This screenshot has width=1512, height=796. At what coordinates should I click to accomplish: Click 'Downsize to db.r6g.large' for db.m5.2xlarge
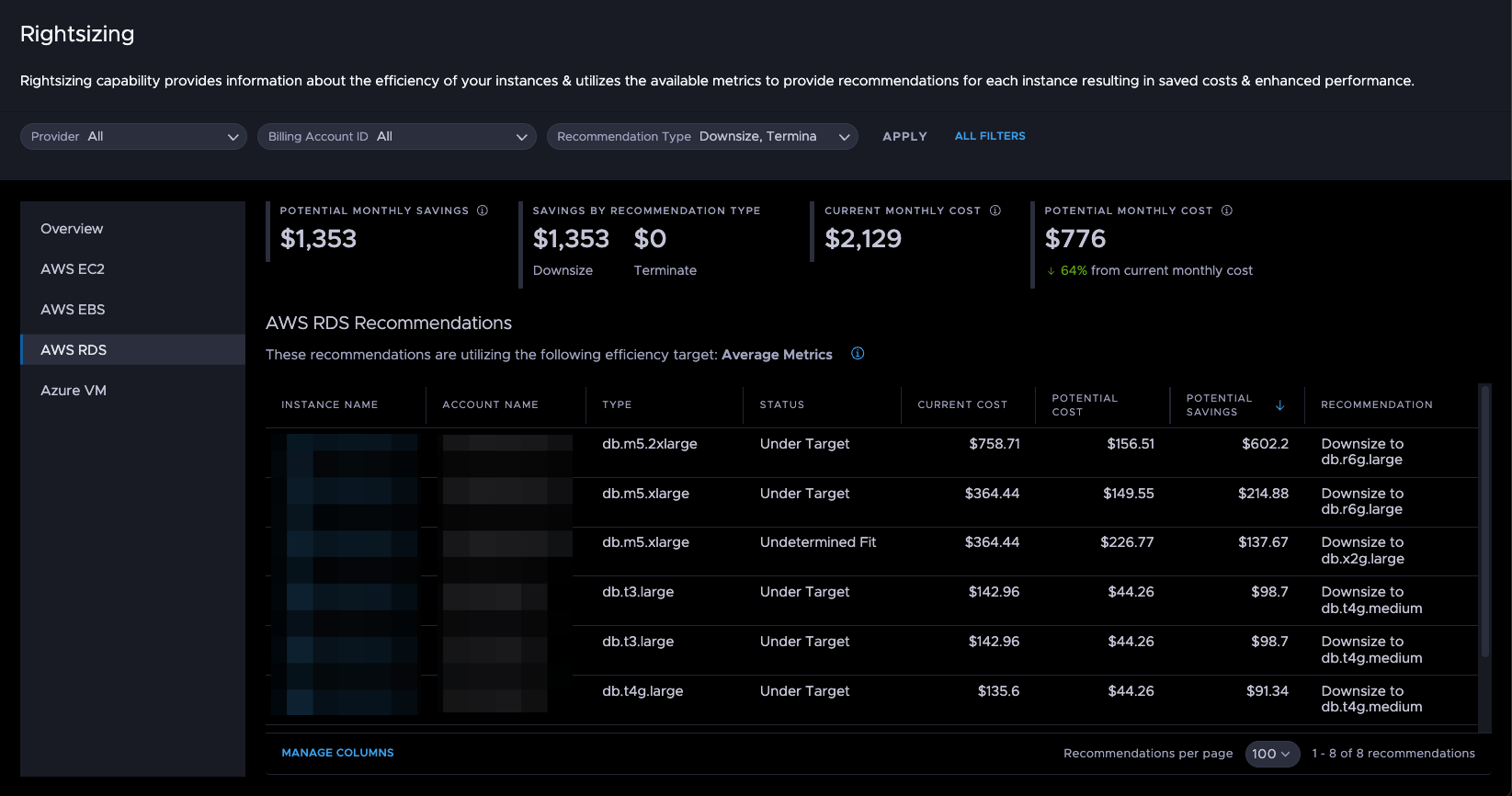1362,452
